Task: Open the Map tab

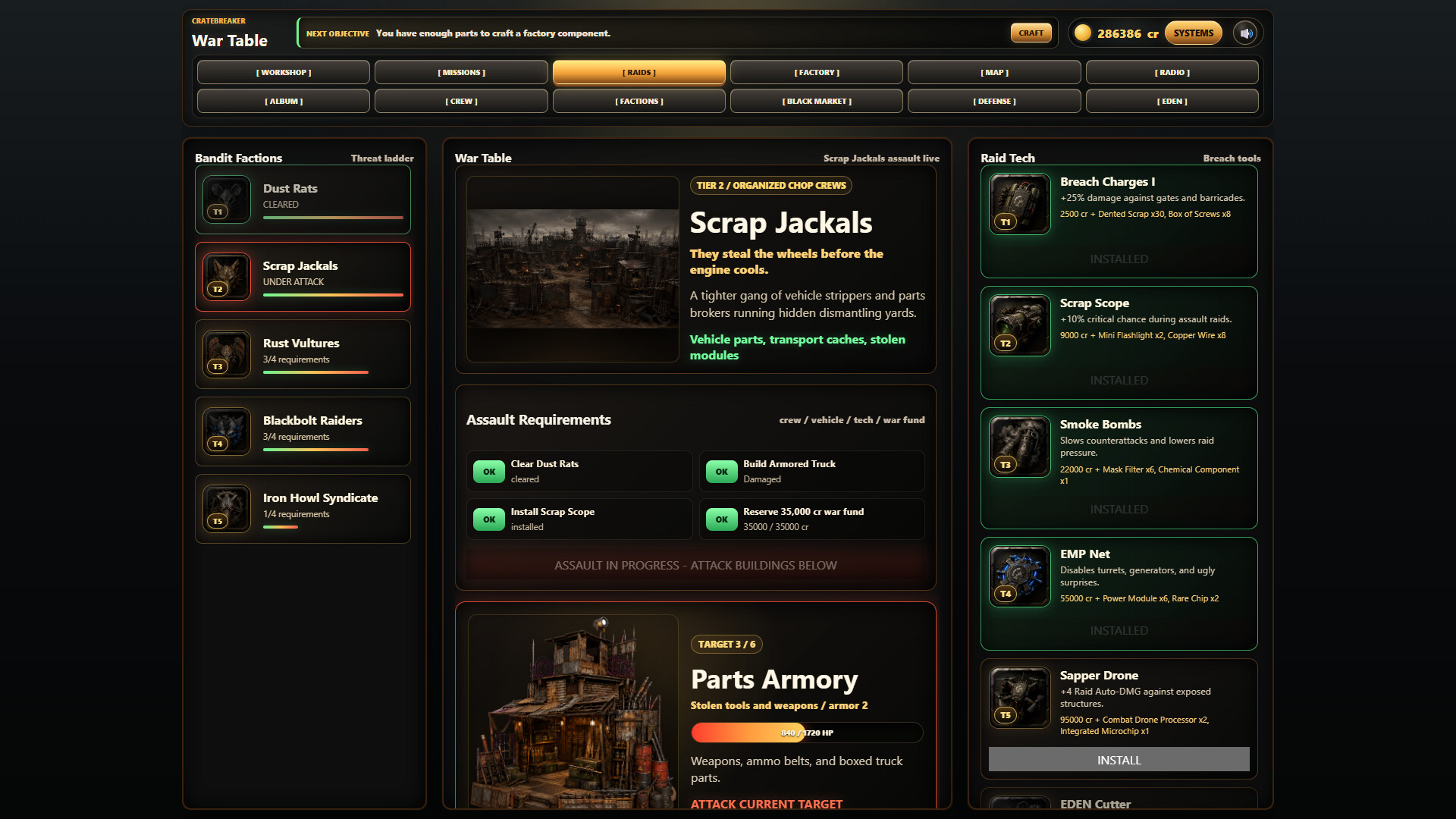Action: click(994, 73)
